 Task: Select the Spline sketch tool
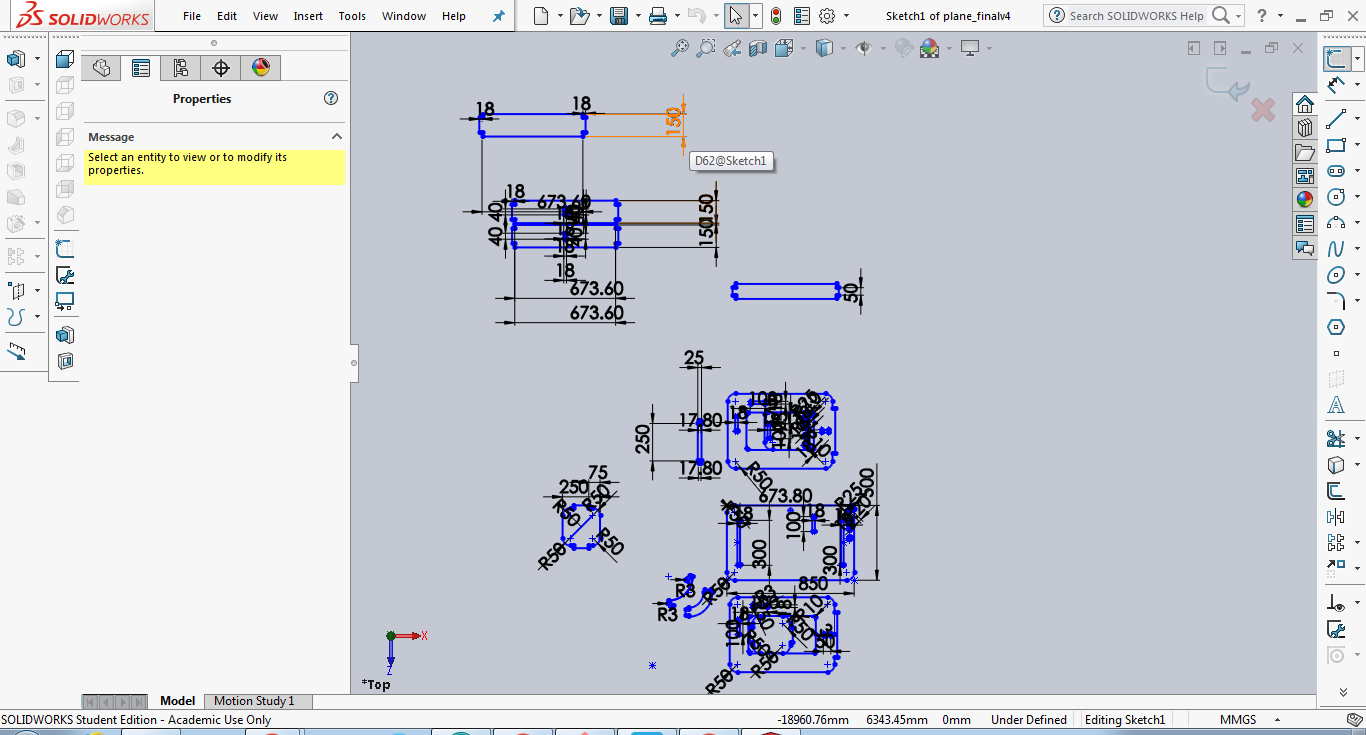coord(1336,249)
